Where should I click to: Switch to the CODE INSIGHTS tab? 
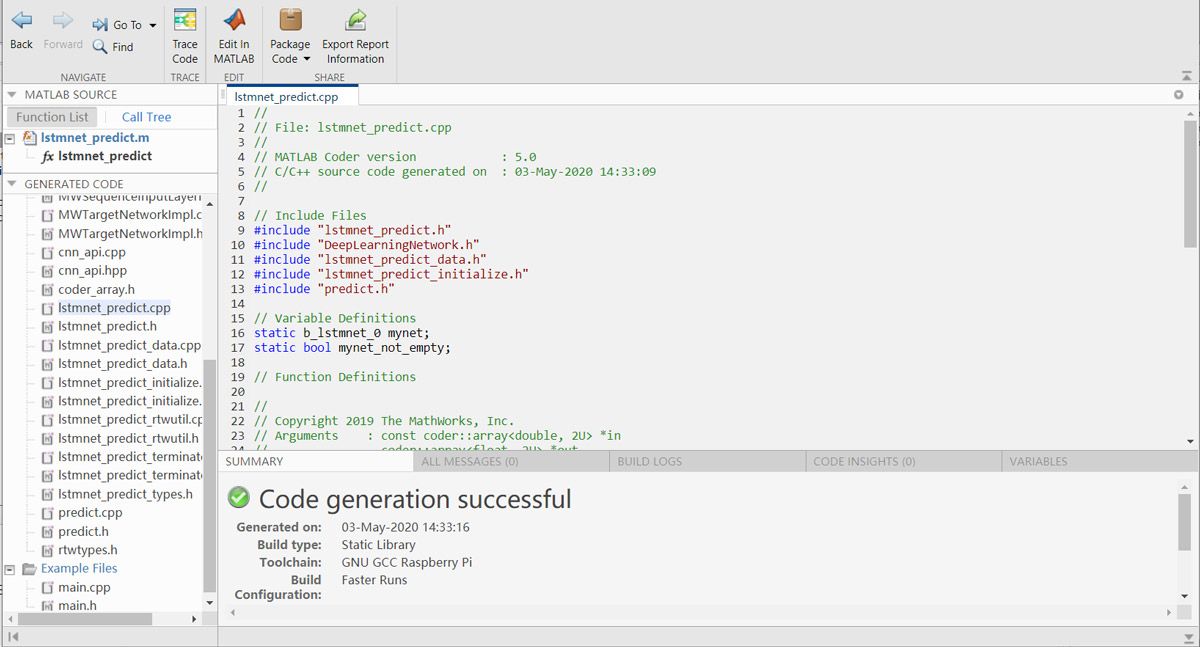pos(863,462)
